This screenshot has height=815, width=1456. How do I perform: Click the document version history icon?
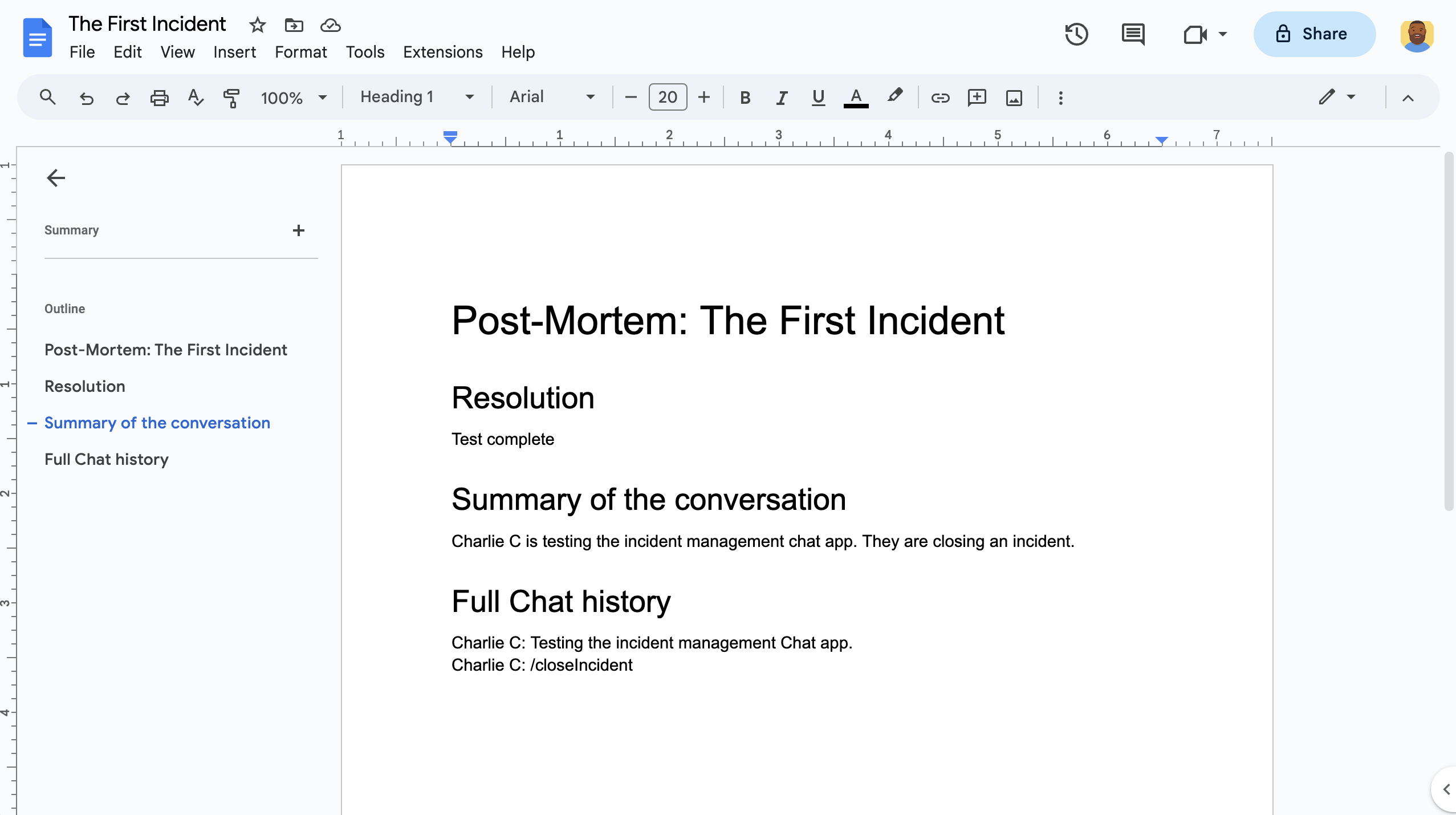[x=1077, y=34]
